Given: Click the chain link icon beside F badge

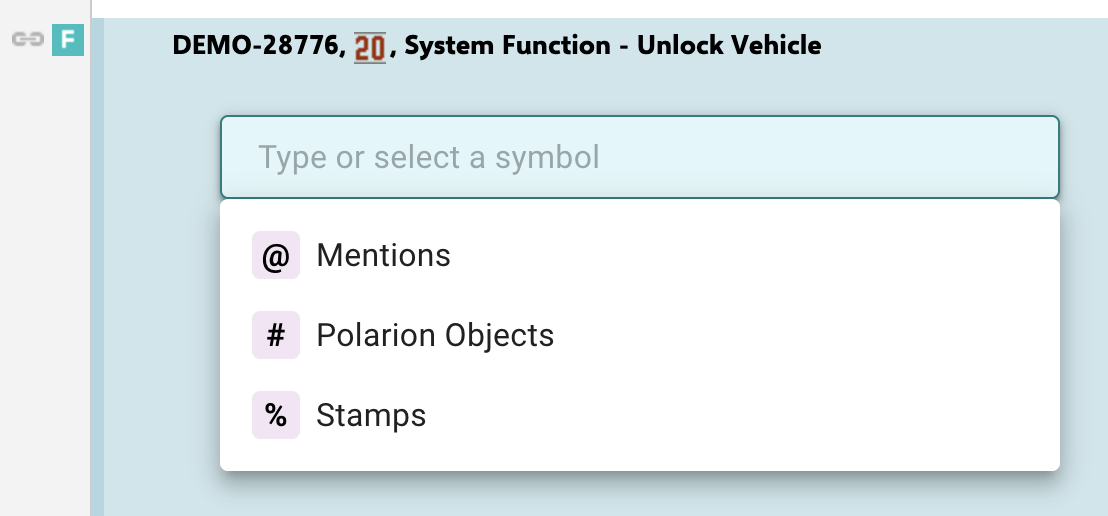Looking at the screenshot, I should coord(28,39).
